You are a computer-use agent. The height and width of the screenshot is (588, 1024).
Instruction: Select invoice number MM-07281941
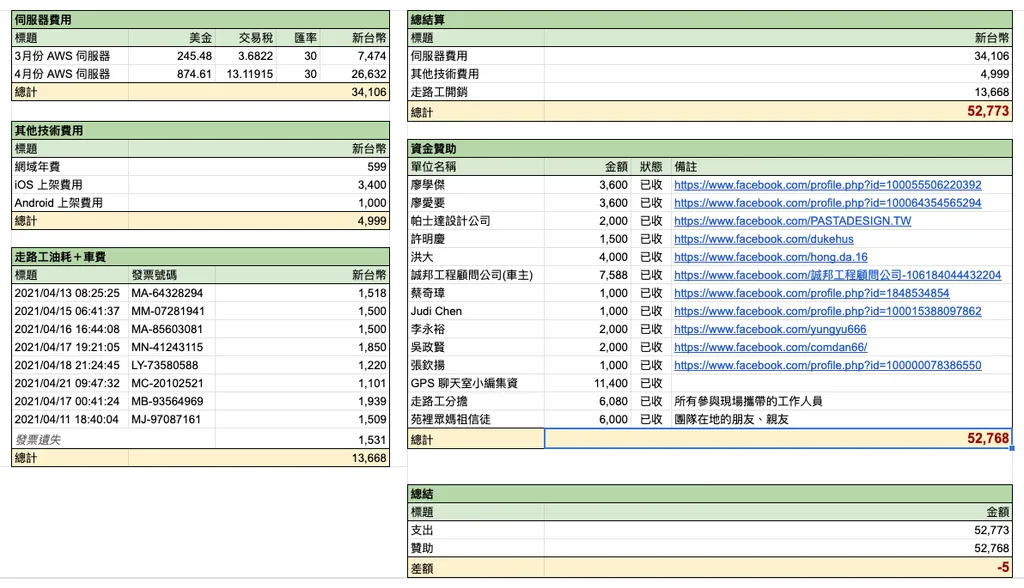[x=172, y=311]
